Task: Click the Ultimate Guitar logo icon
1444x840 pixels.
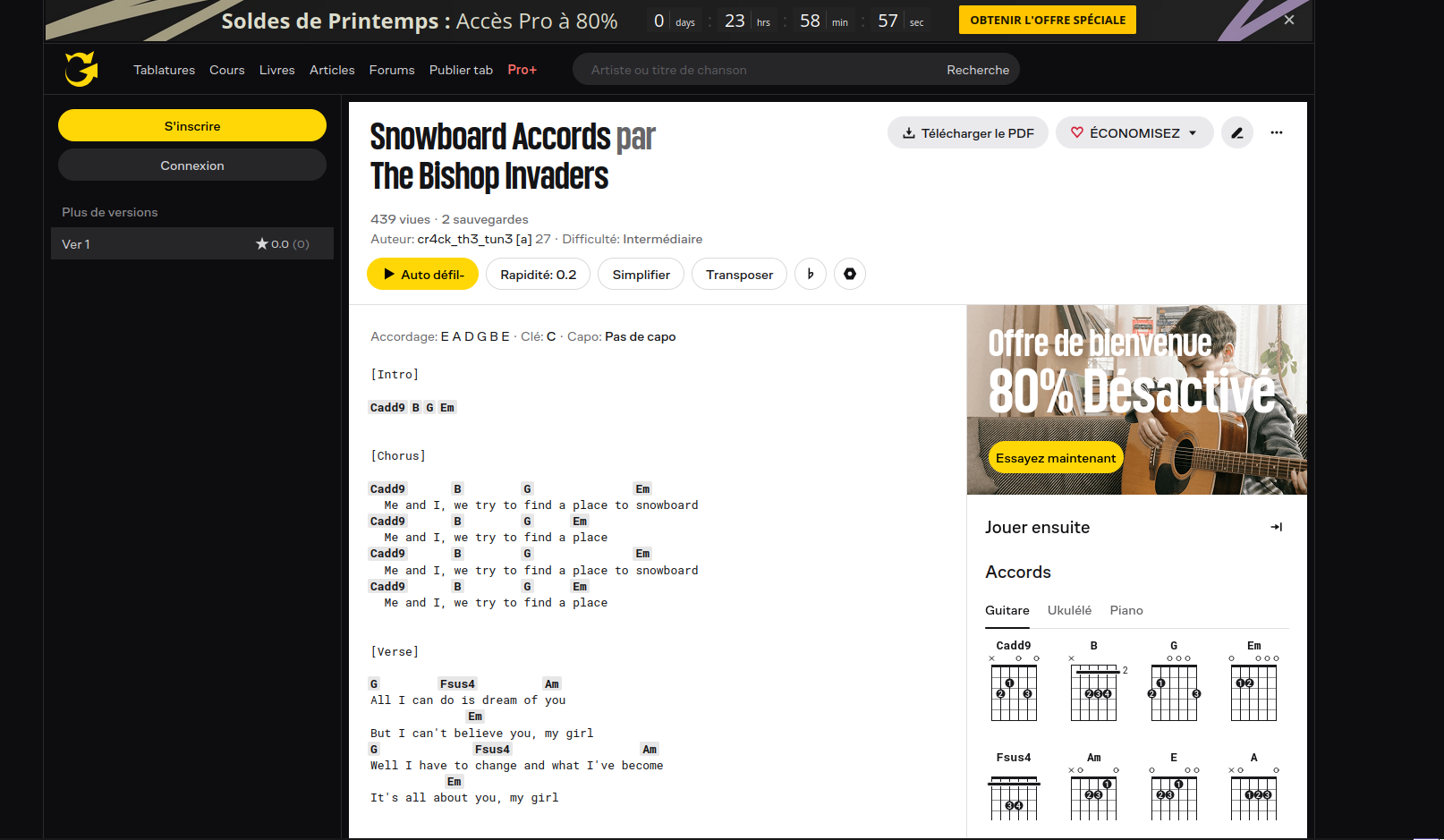Action: point(81,69)
